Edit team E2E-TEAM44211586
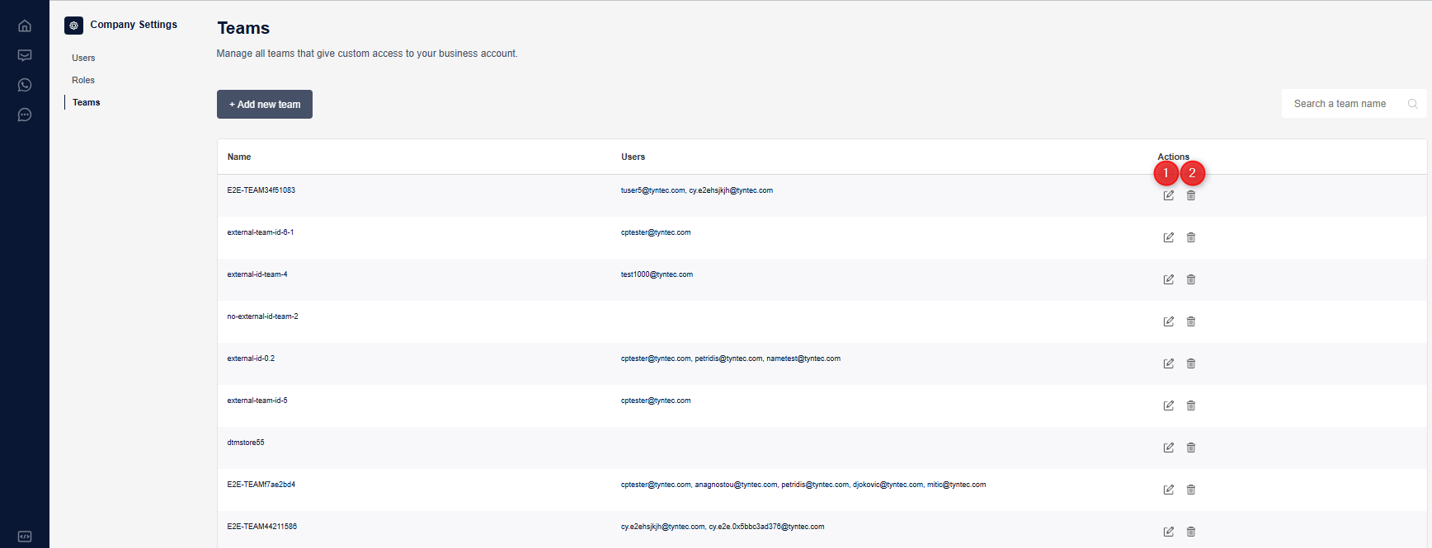Image resolution: width=1432 pixels, height=548 pixels. pyautogui.click(x=1168, y=531)
